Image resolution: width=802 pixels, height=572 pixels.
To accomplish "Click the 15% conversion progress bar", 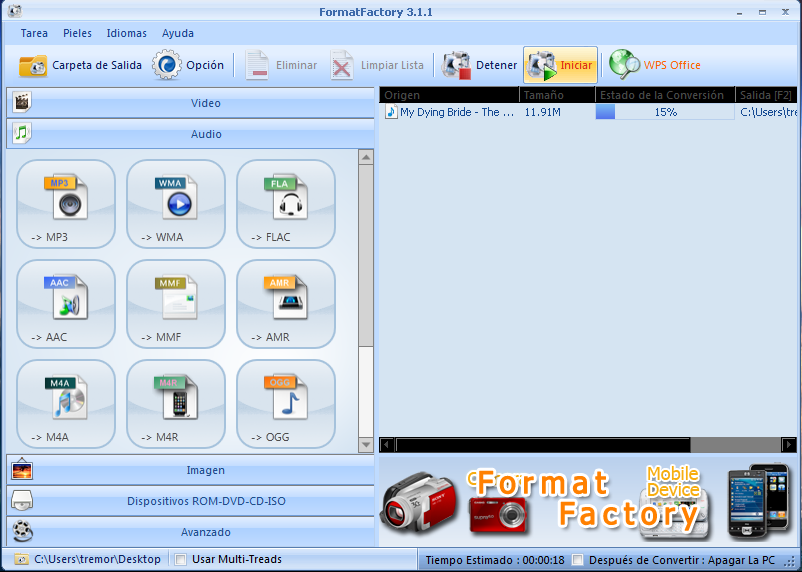I will 665,112.
